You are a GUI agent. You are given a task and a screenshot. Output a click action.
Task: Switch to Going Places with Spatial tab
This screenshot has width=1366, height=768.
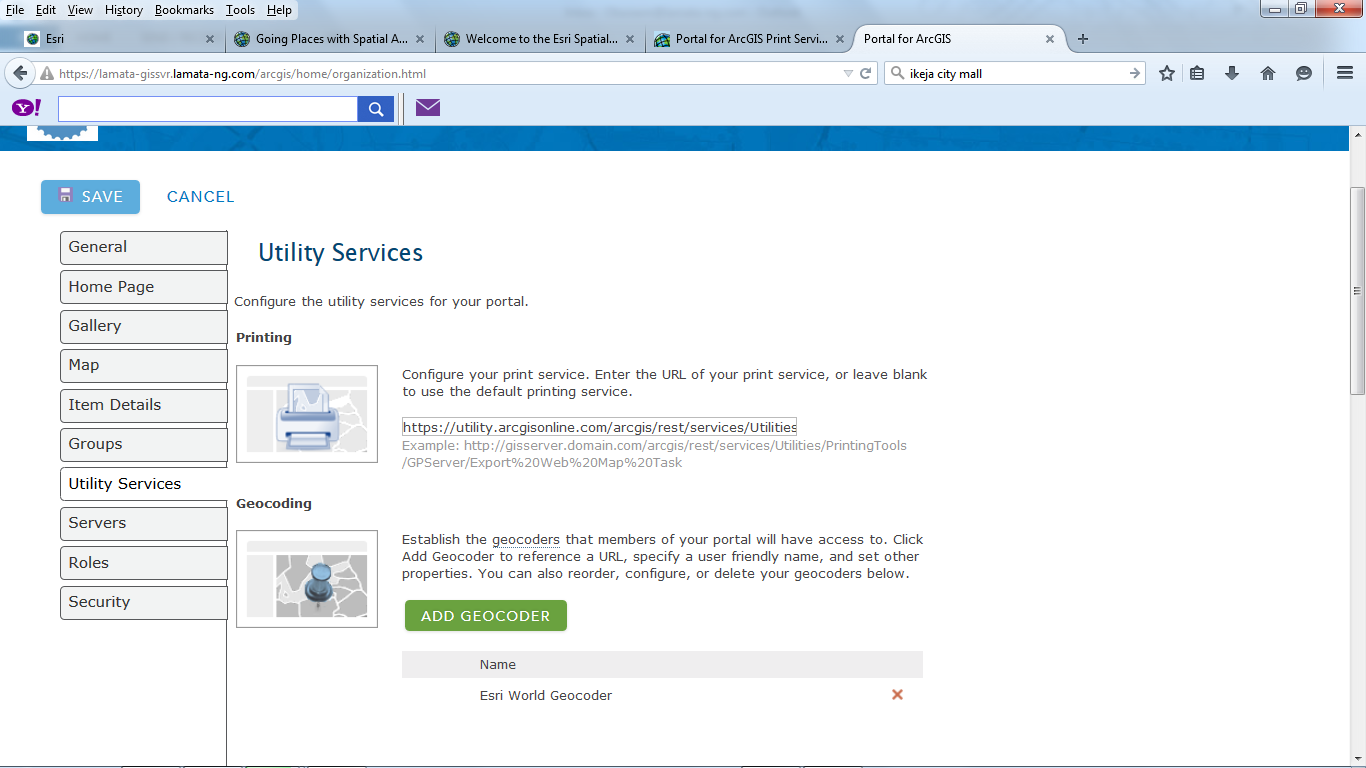(x=330, y=39)
